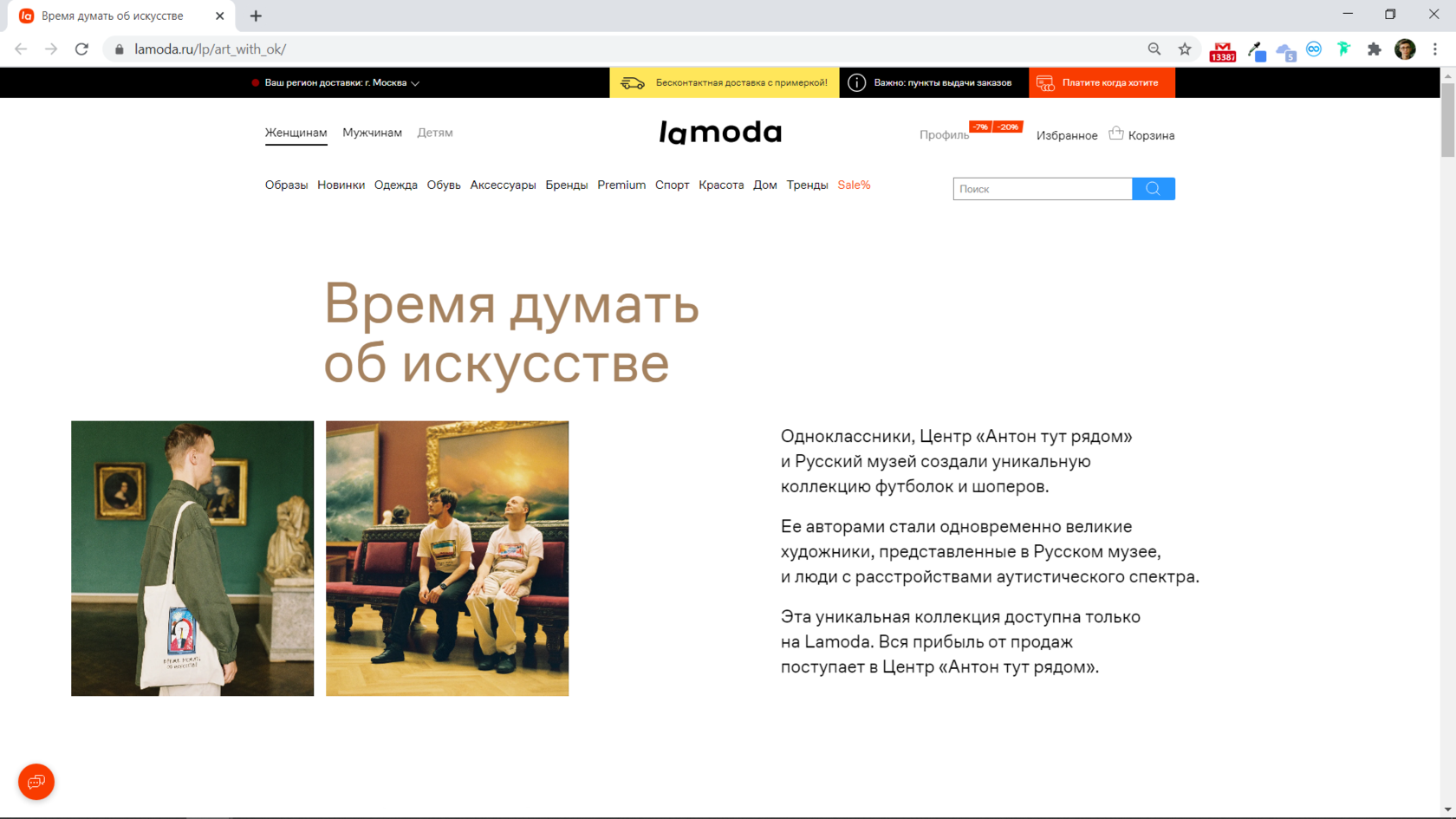Click the photo of man with tote bag
Screen dimensions: 1456x819
click(192, 558)
